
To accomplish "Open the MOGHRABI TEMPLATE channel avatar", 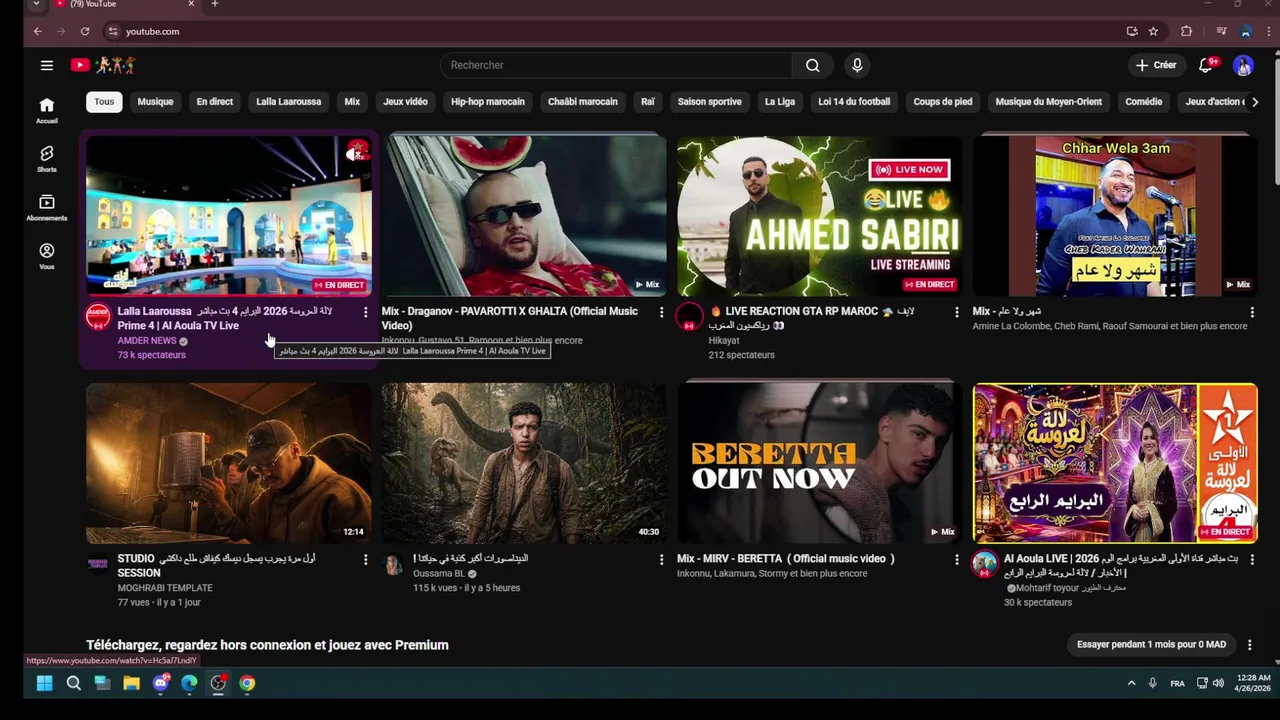I will point(98,565).
